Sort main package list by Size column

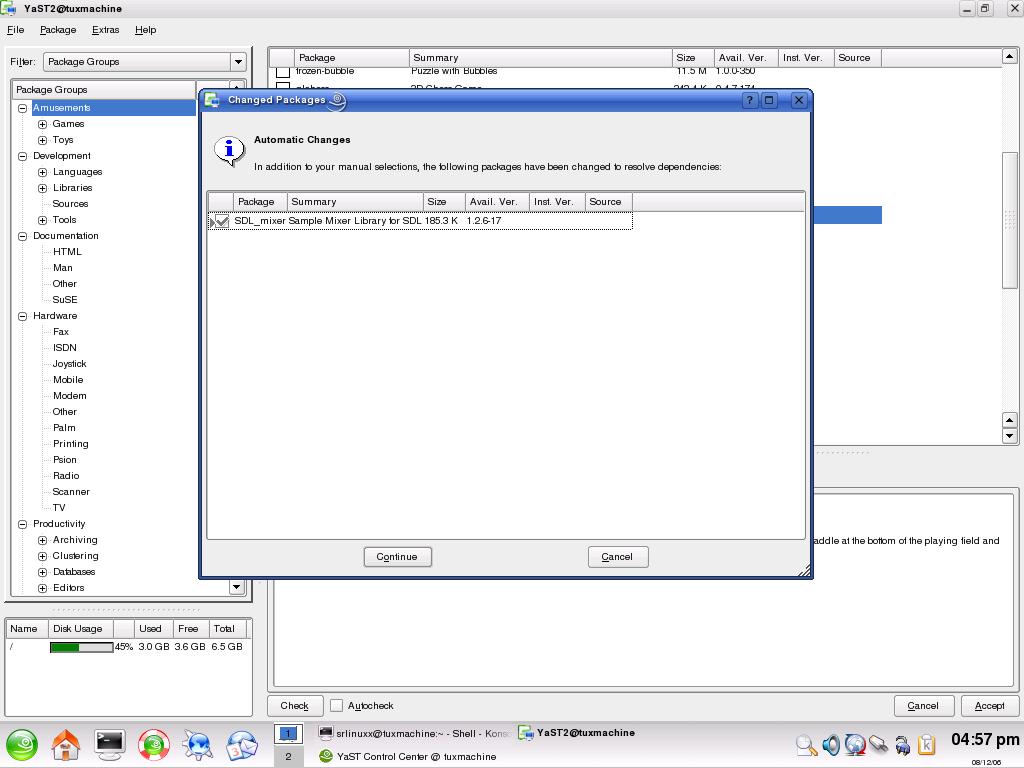coord(692,57)
